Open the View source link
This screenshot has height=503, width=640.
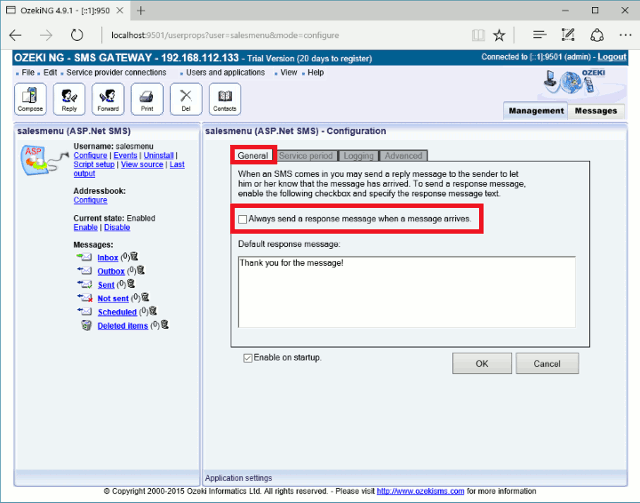(x=142, y=164)
